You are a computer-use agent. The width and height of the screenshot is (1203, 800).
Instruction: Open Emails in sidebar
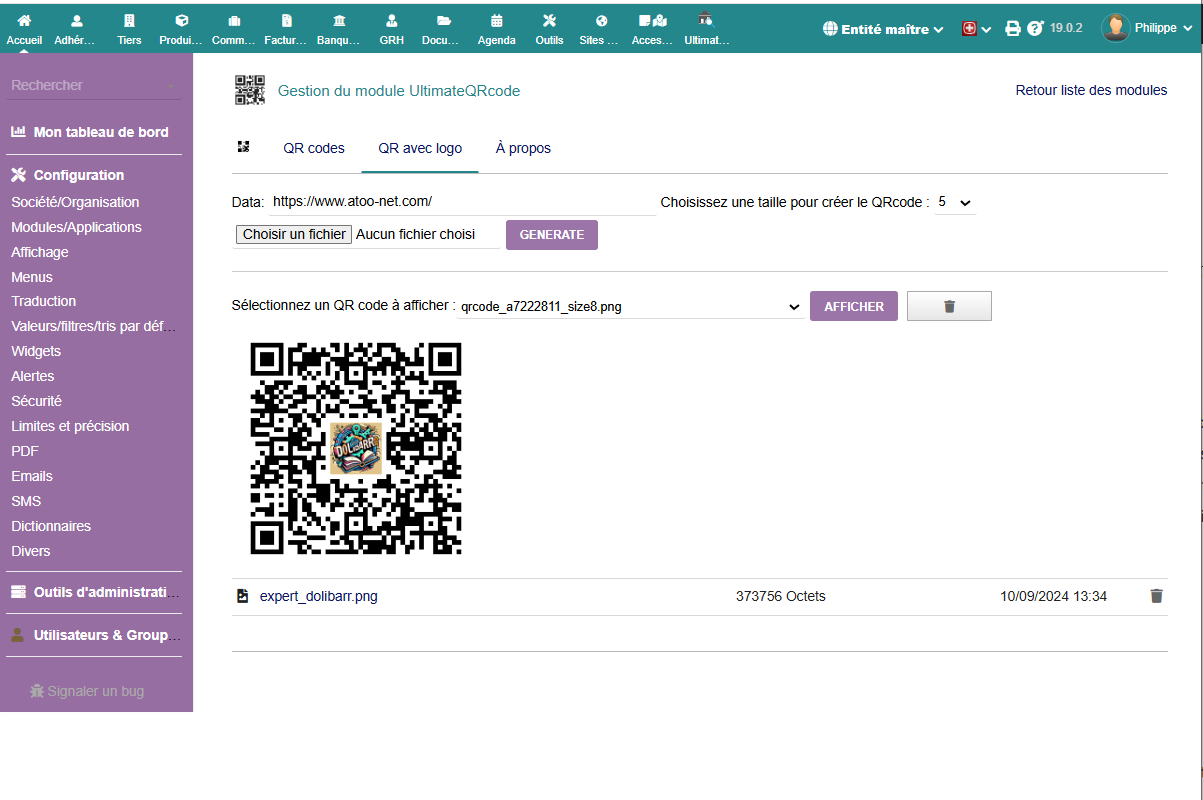32,476
